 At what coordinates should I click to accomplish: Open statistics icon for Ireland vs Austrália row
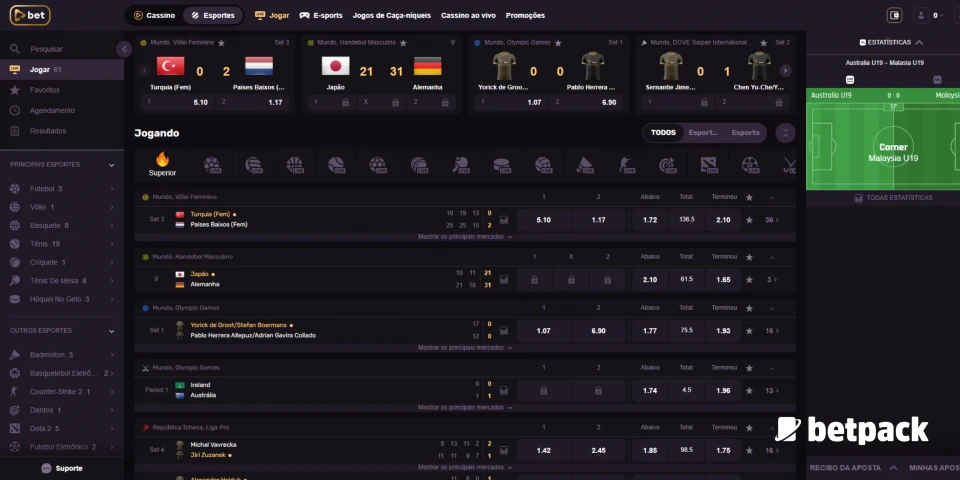(504, 390)
